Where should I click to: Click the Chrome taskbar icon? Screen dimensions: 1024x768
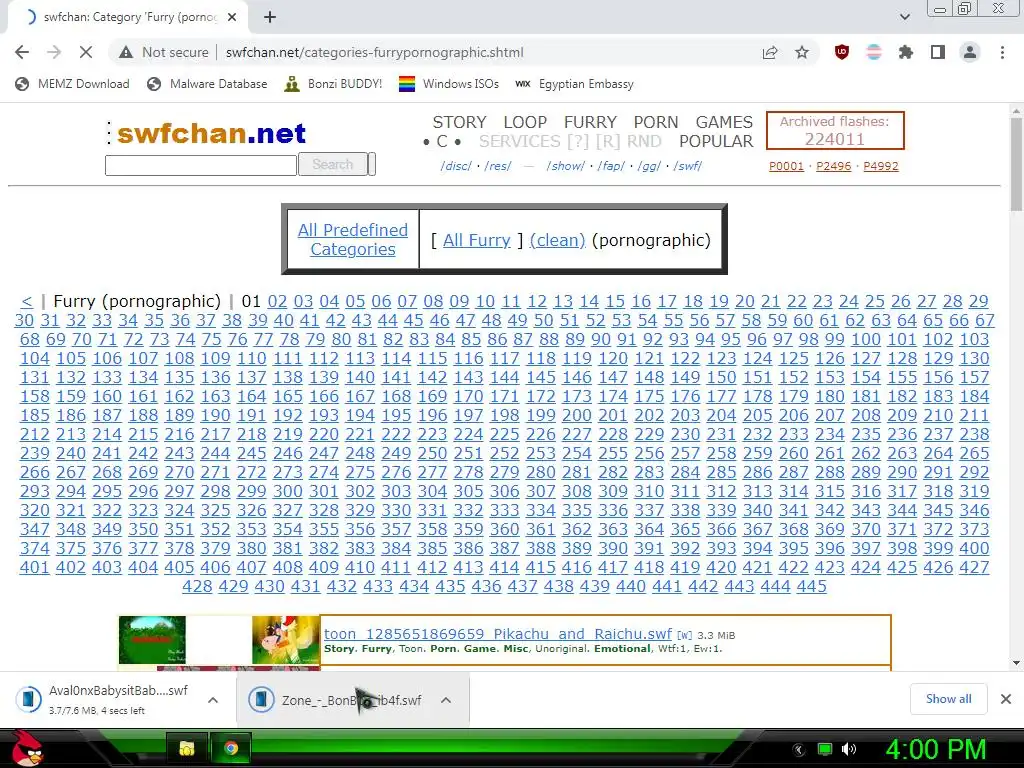tap(231, 748)
